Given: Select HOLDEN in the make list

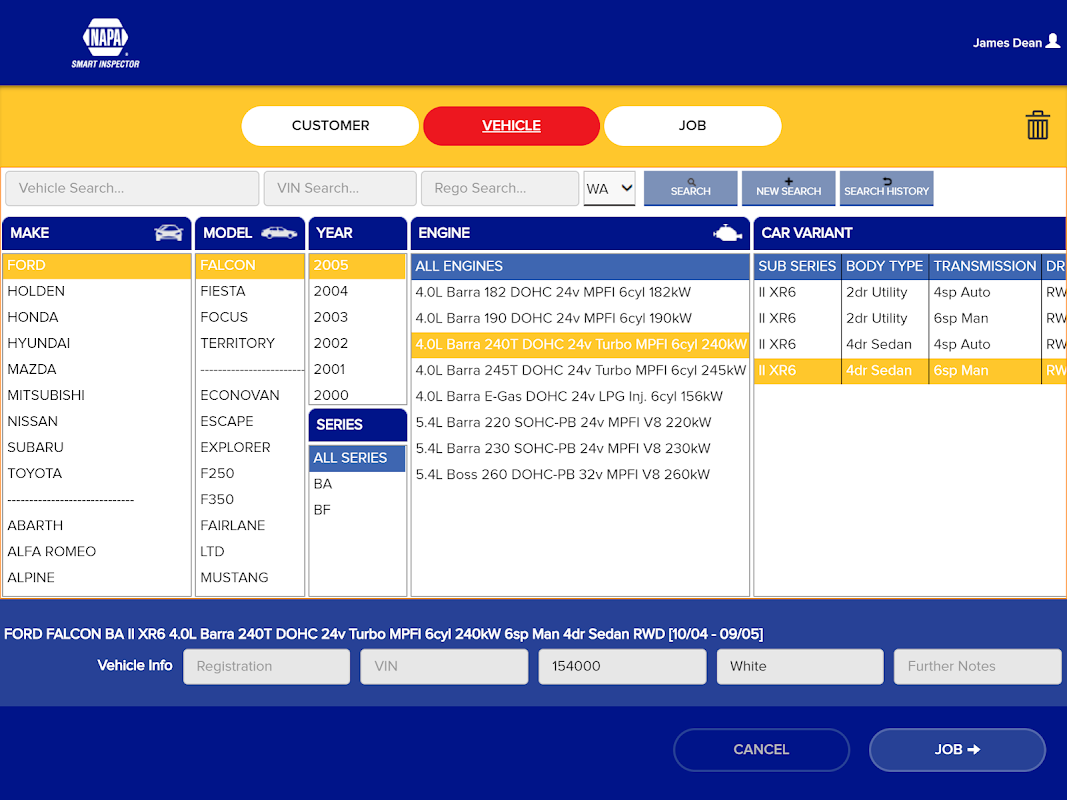Looking at the screenshot, I should pos(97,291).
